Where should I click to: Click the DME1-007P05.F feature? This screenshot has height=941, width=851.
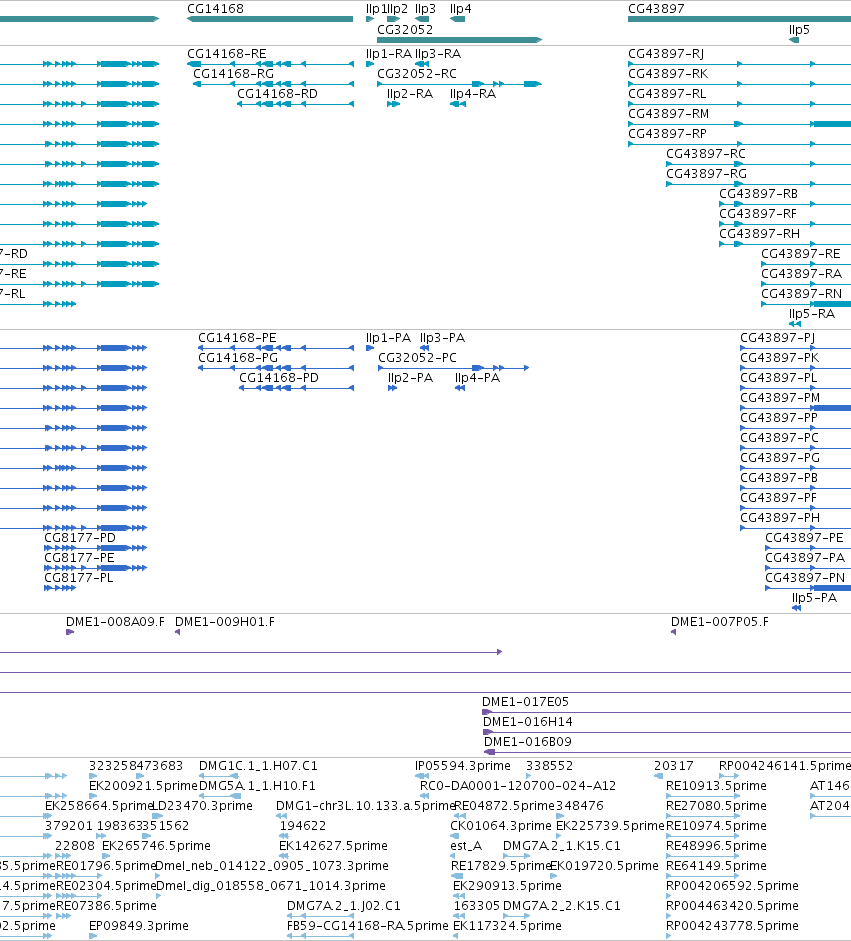[673, 632]
